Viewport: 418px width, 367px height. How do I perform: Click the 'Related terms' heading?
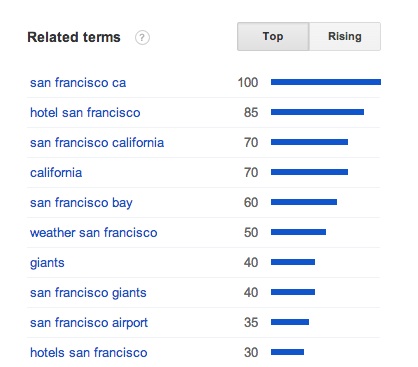click(74, 37)
